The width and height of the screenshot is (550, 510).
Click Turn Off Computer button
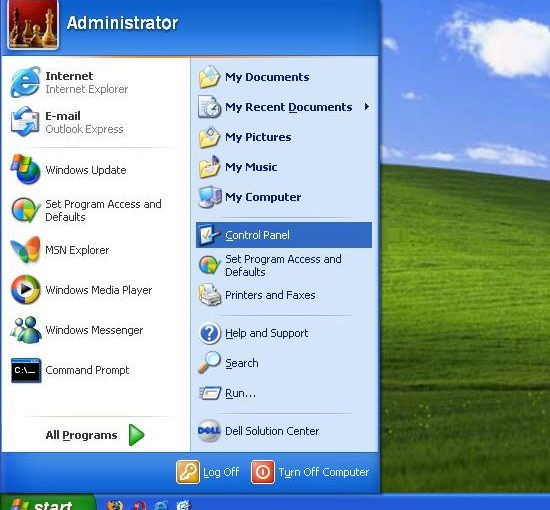pyautogui.click(x=310, y=472)
